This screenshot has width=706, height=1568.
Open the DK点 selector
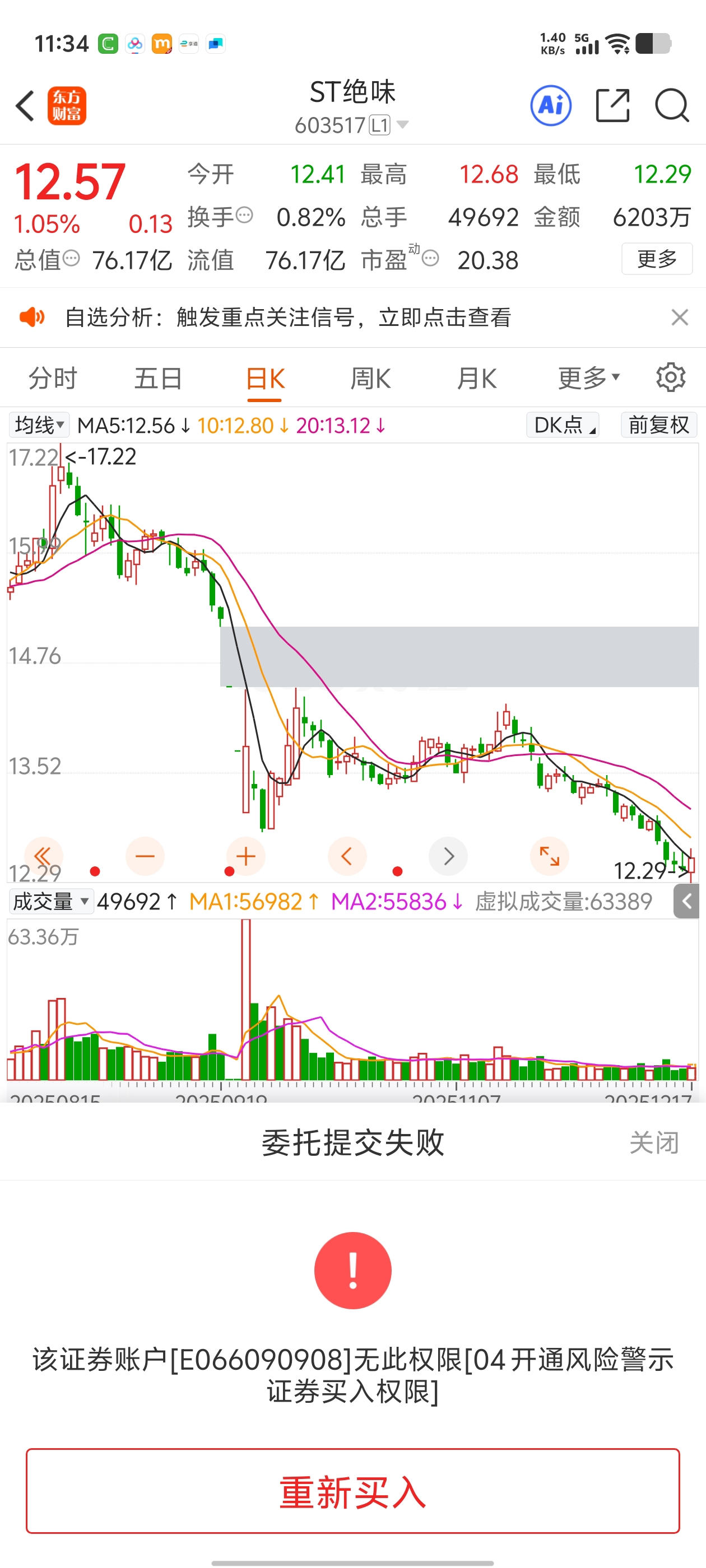tap(562, 424)
